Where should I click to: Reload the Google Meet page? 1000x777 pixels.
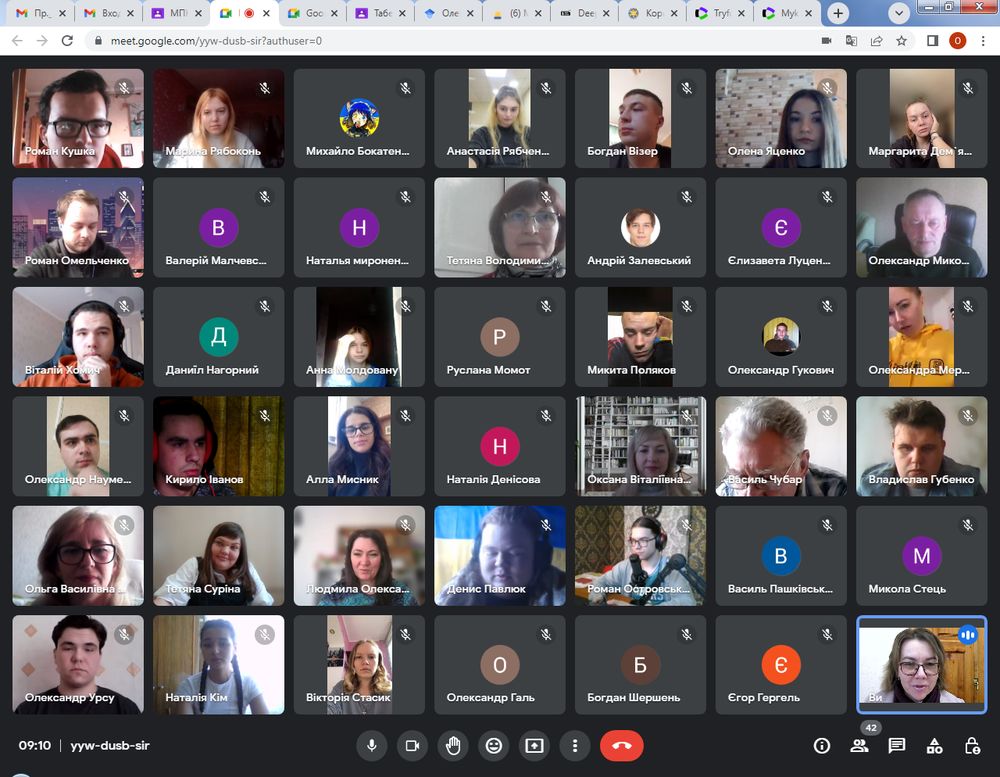tap(67, 41)
